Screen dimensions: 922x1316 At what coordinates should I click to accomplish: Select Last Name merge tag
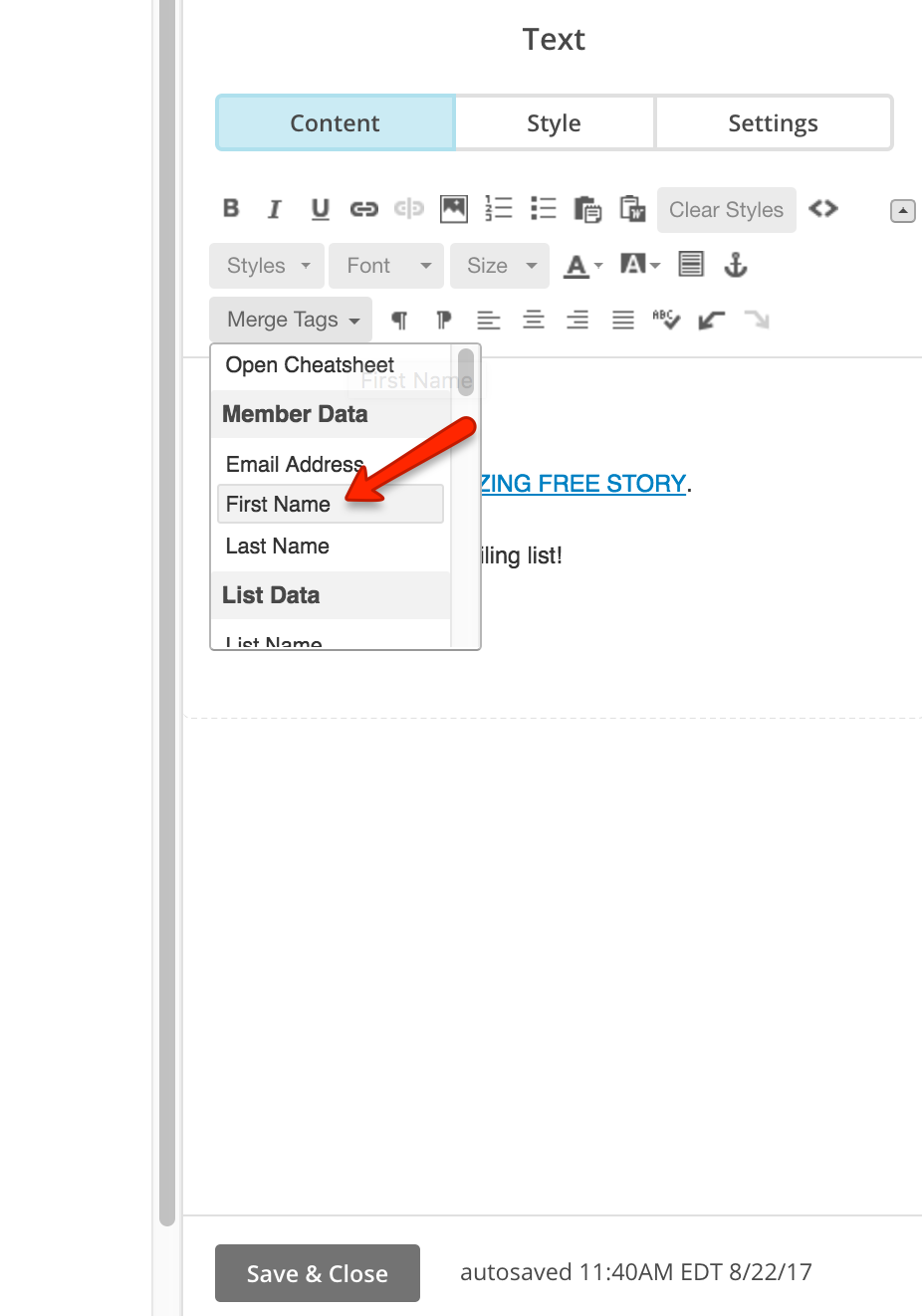278,547
